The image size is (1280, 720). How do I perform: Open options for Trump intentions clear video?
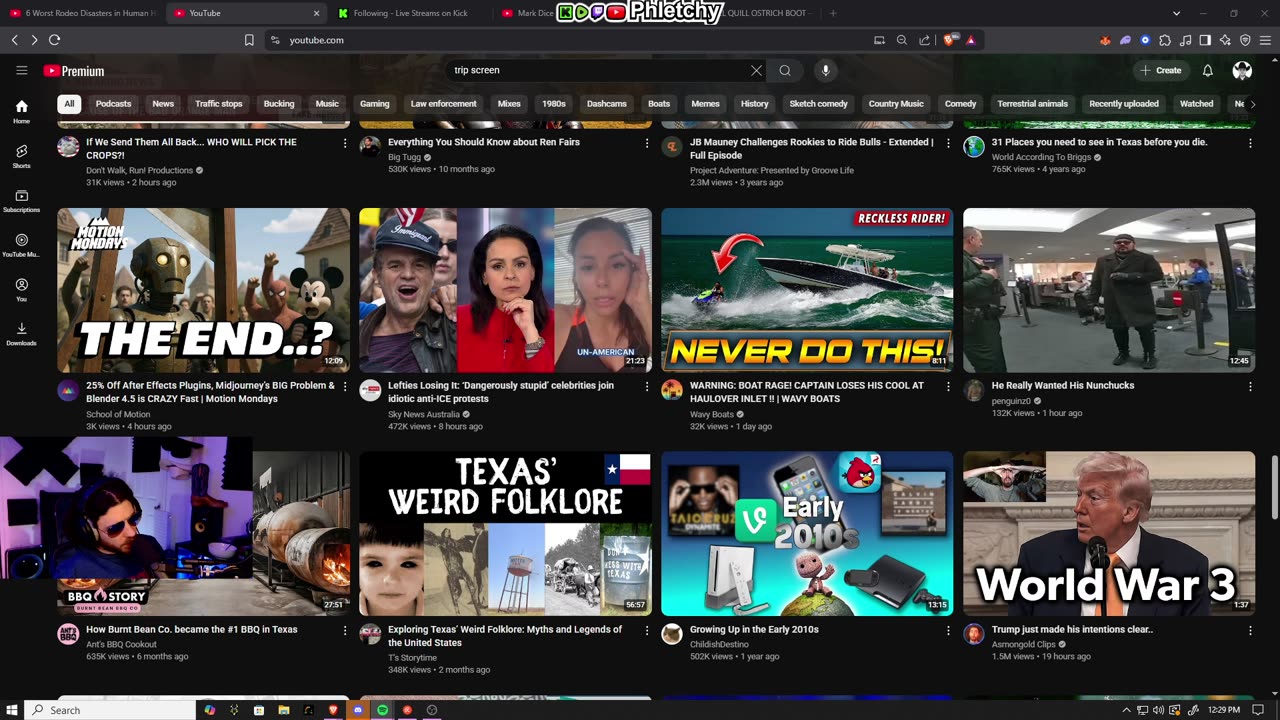[1250, 630]
